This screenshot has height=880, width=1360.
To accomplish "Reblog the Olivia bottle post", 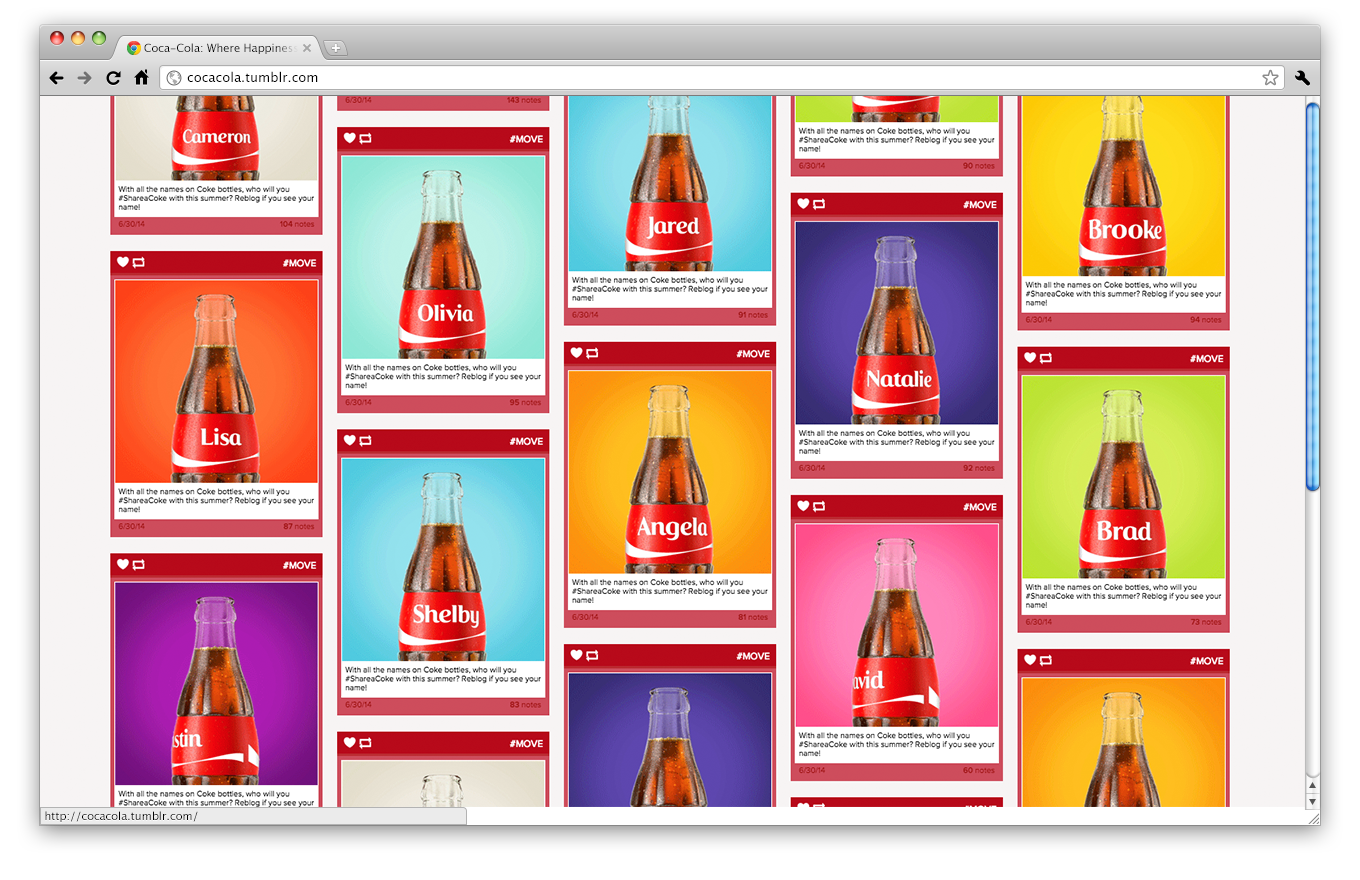I will coord(365,139).
